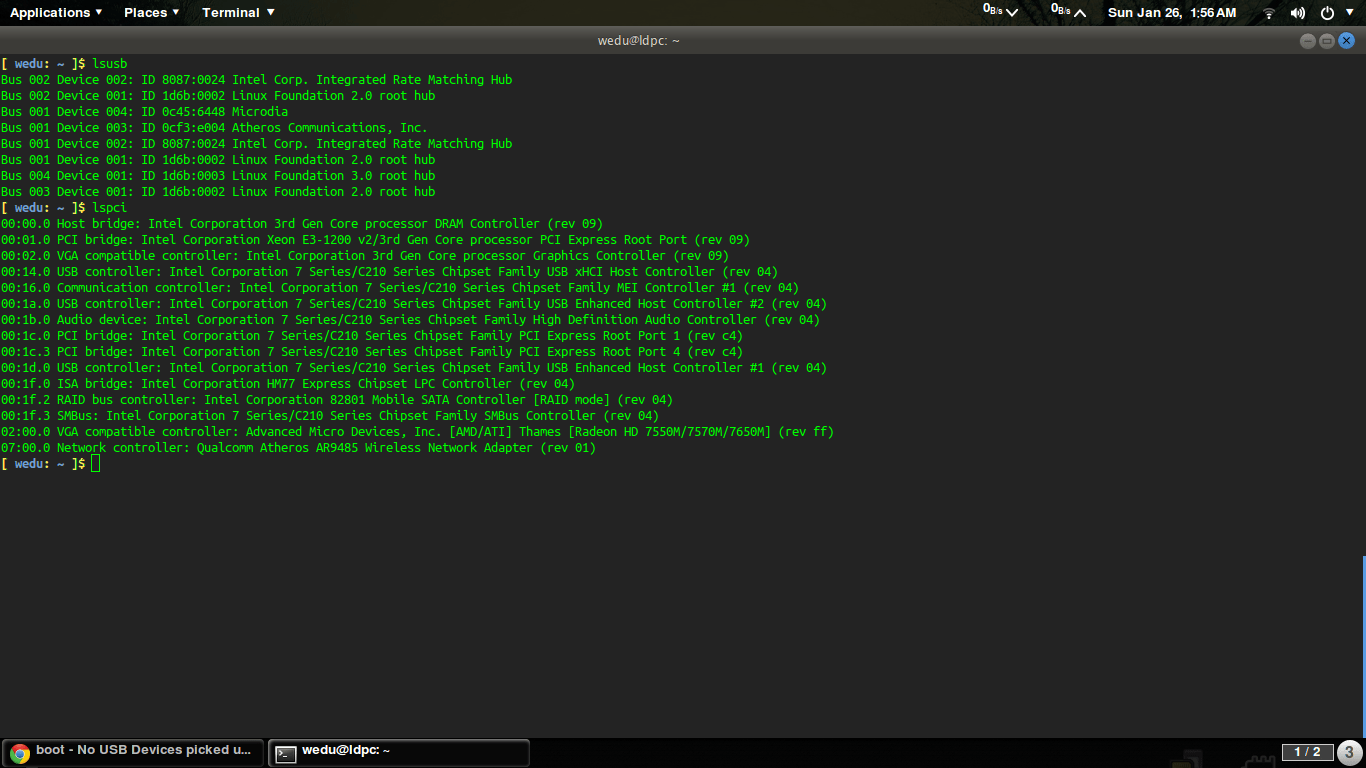Click the '00:01.0 PCI bridge' Xeon line
1366x768 pixels.
(x=375, y=240)
